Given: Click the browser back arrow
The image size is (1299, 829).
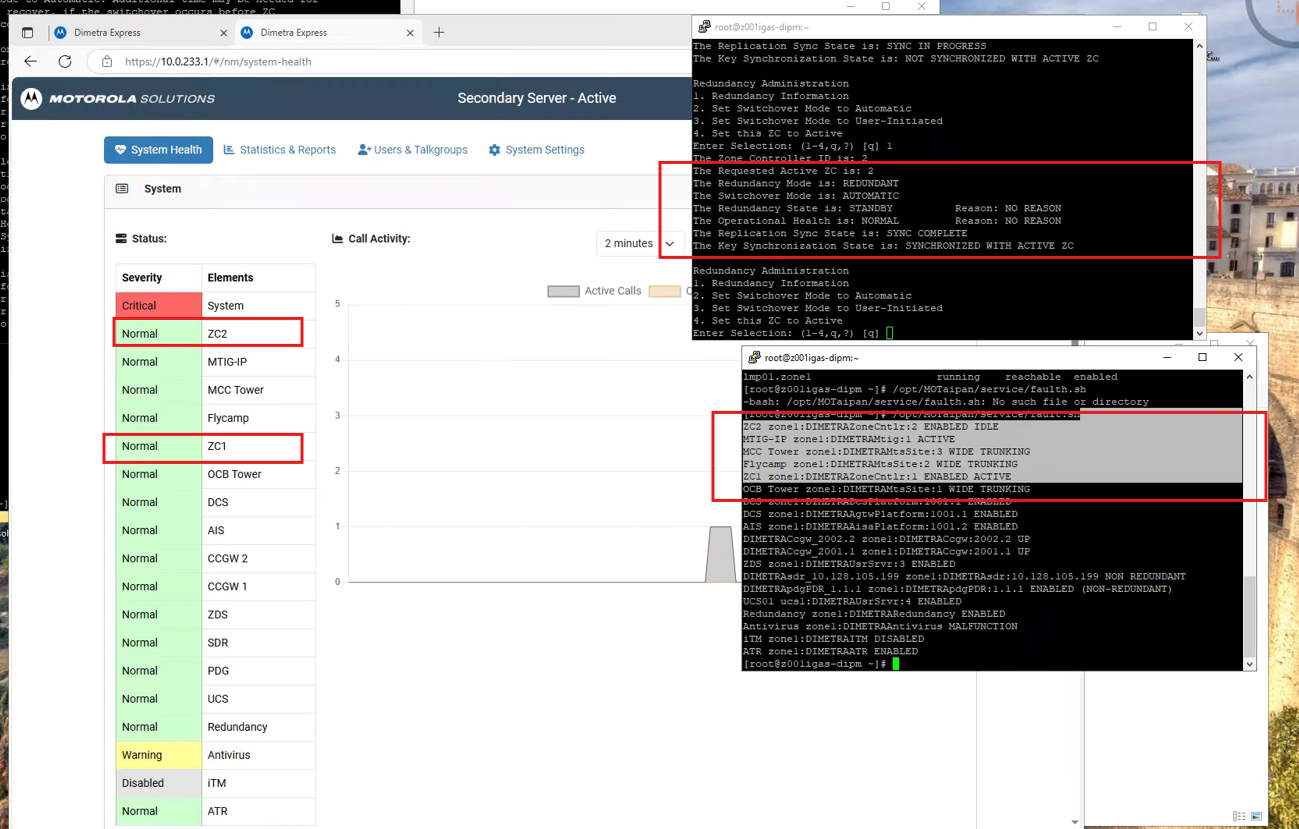Looking at the screenshot, I should [30, 61].
